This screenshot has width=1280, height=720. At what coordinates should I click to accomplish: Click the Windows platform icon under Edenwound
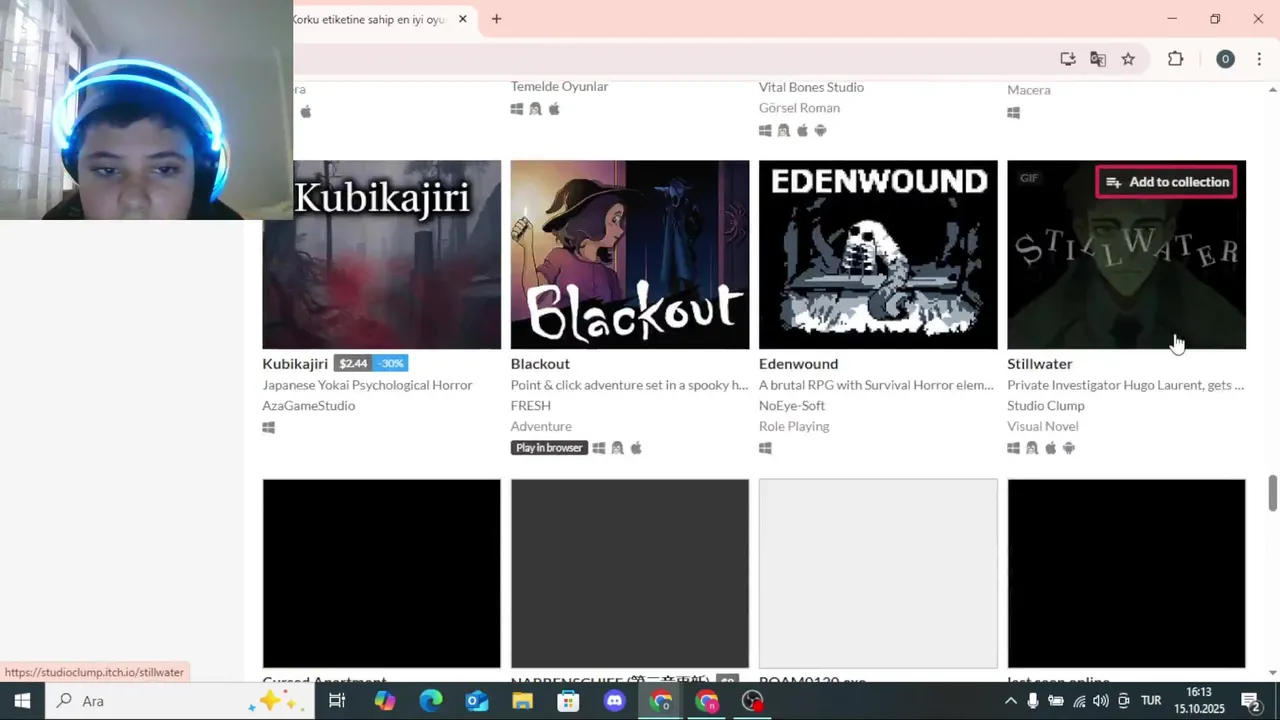click(765, 448)
